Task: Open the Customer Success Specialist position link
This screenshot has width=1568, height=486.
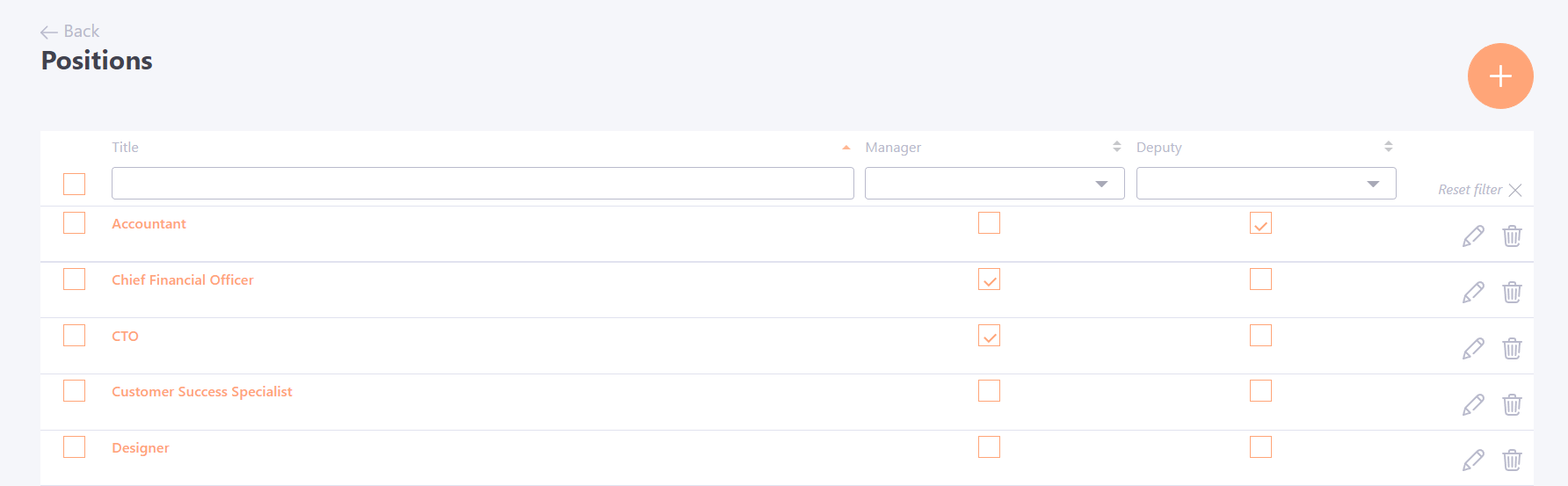Action: [x=202, y=392]
